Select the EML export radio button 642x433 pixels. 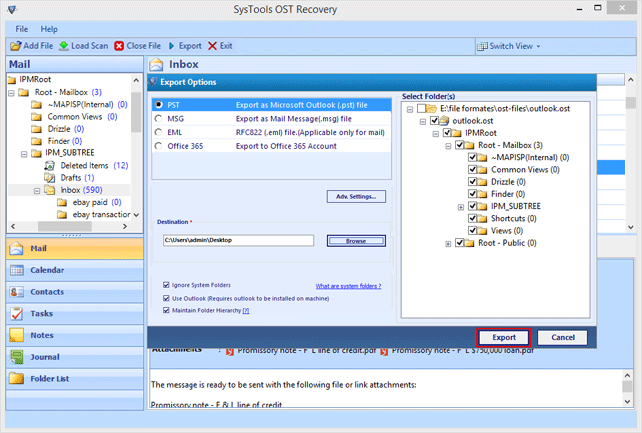tap(158, 132)
